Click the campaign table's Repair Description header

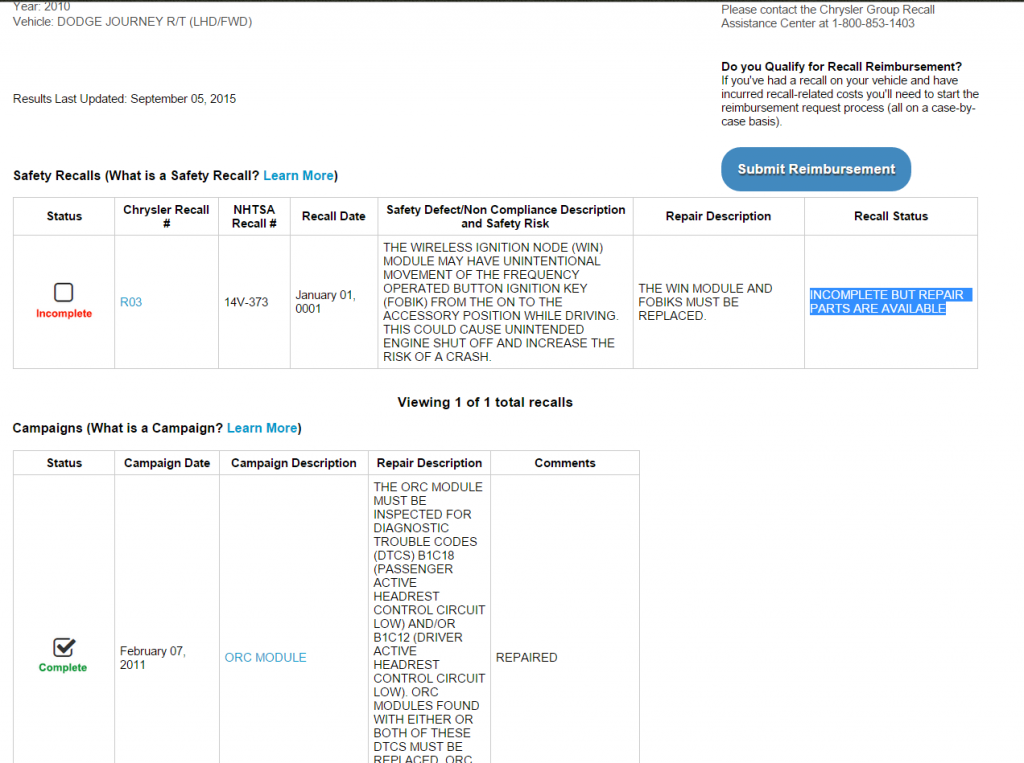tap(429, 463)
